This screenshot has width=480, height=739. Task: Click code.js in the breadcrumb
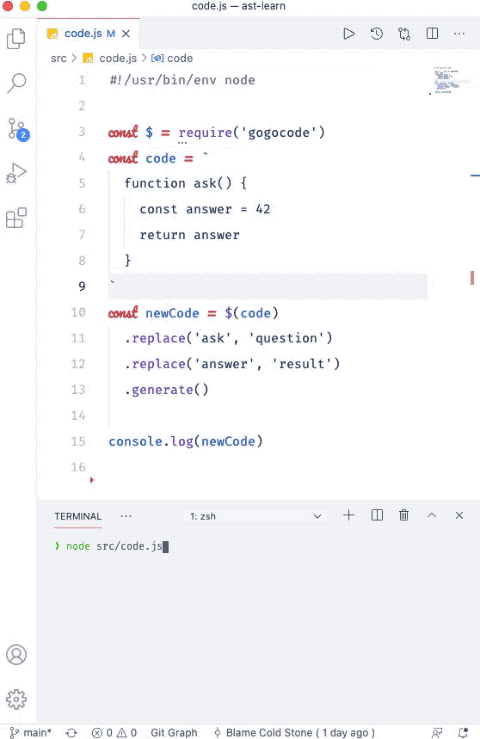click(x=118, y=58)
